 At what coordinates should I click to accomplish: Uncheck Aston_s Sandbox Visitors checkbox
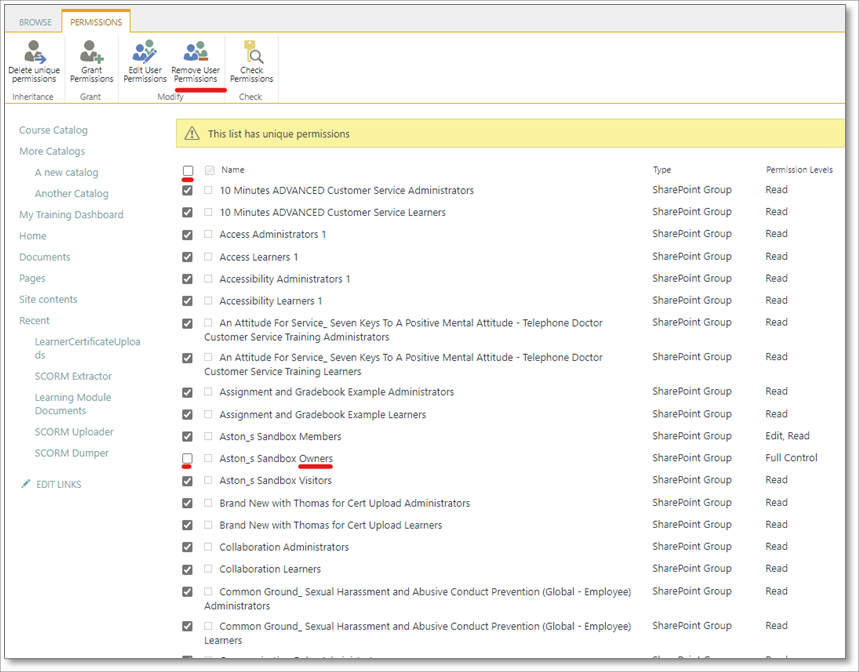187,481
